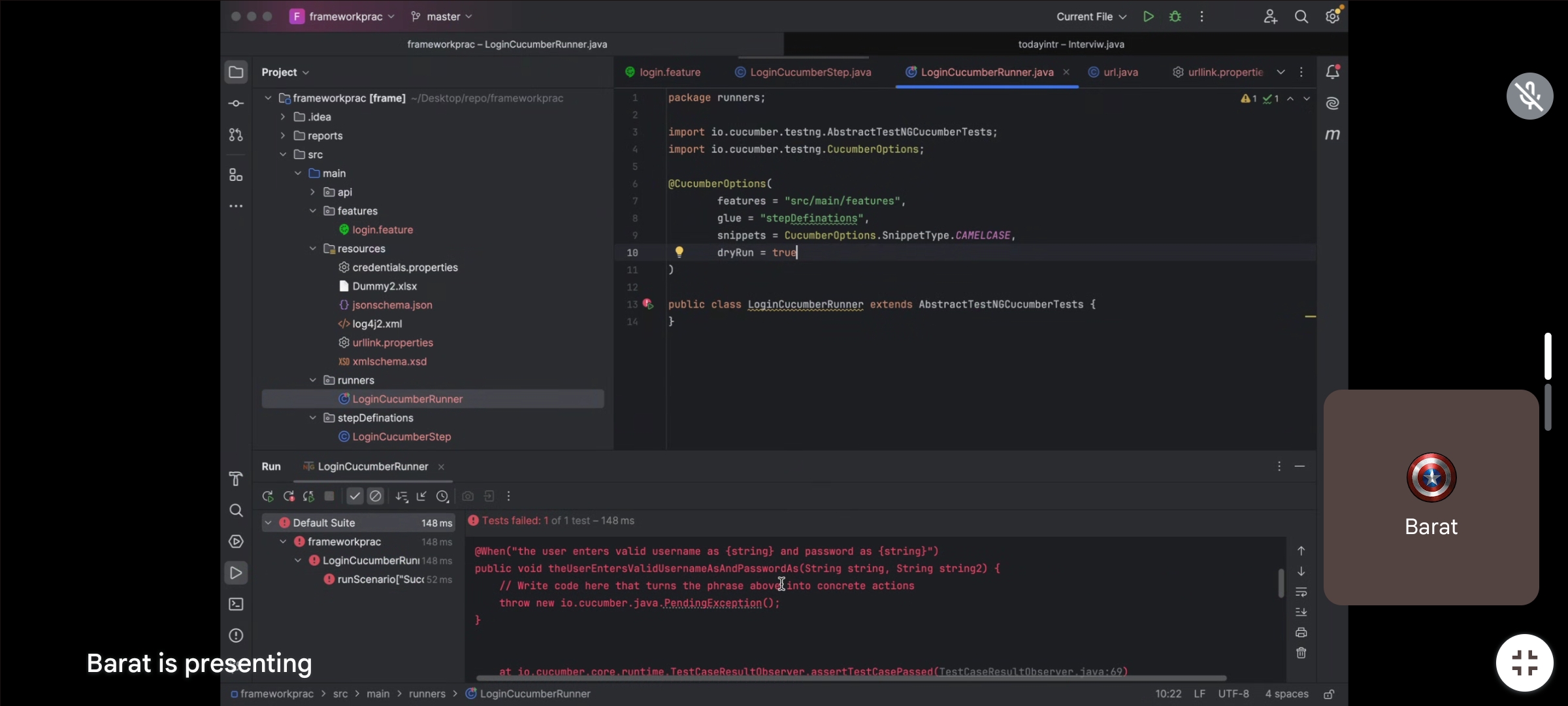Open Current File run configuration dropdown
Viewport: 1568px width, 706px height.
pos(1091,16)
